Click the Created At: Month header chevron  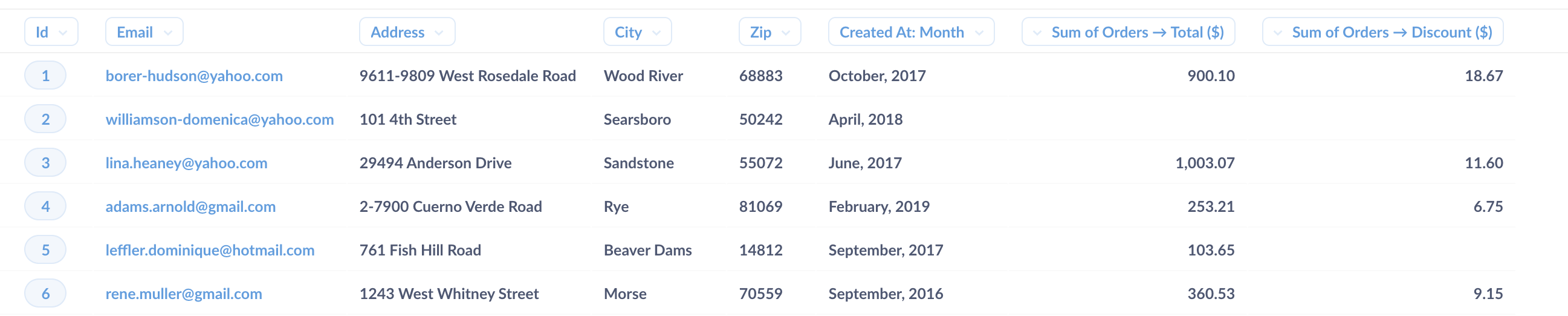pos(979,32)
